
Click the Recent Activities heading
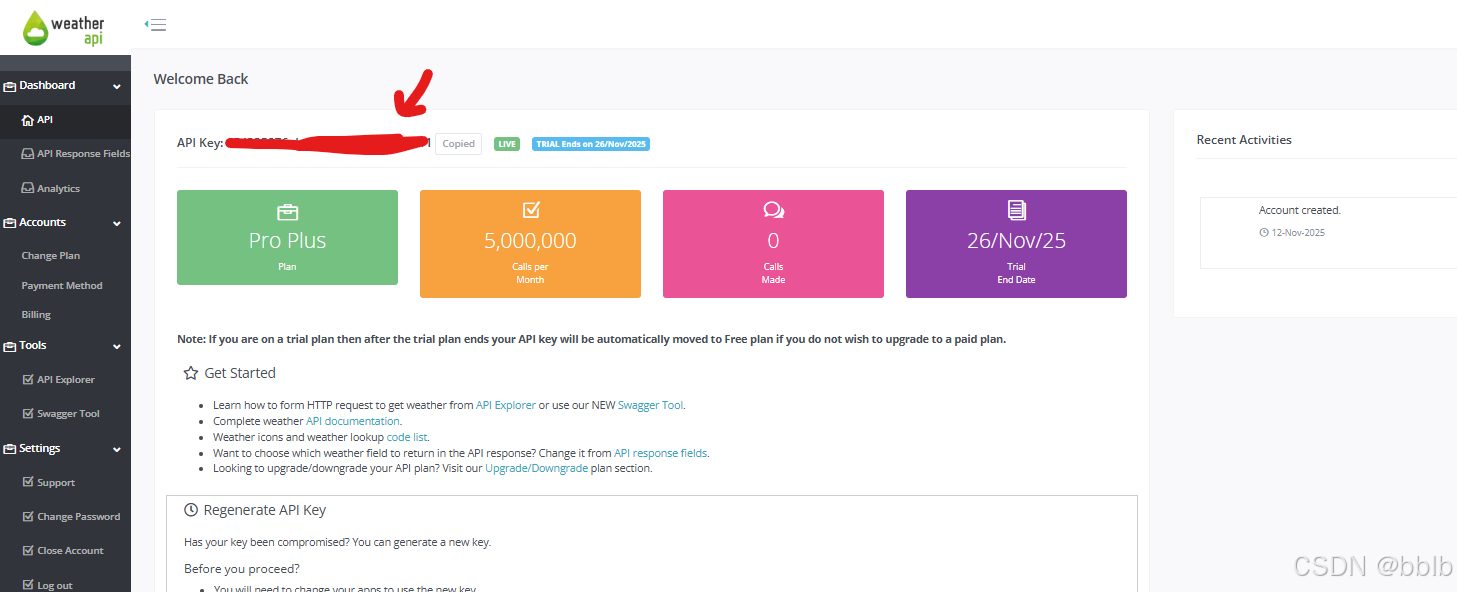[x=1244, y=140]
